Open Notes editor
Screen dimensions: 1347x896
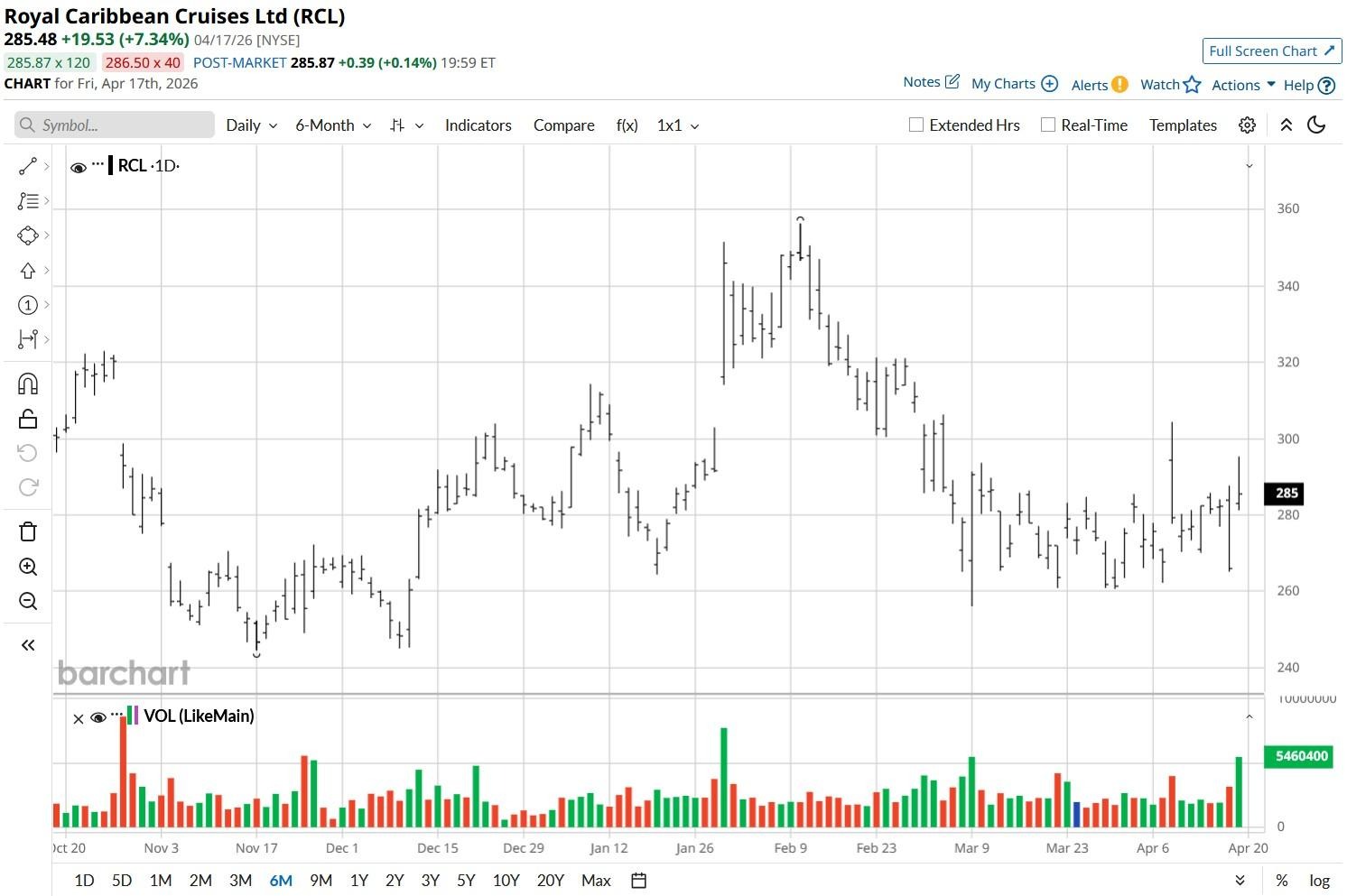pyautogui.click(x=931, y=82)
